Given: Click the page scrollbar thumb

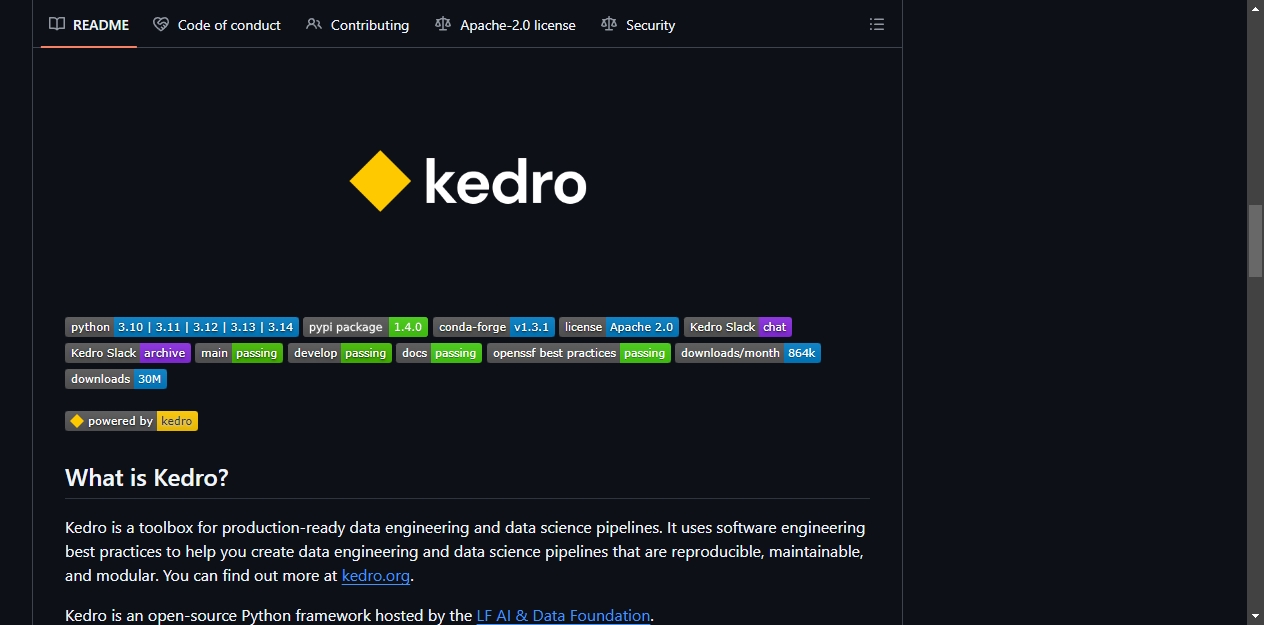Looking at the screenshot, I should click(1255, 241).
